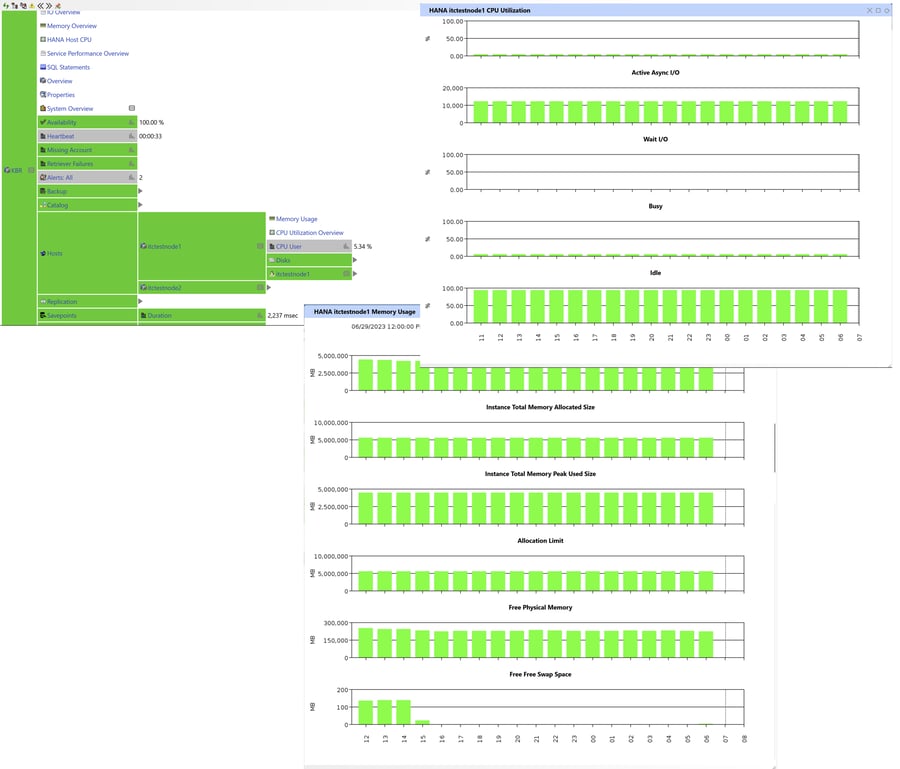Click the chart icon on Heartbeat row
Screen dimensions: 900x769
[131, 136]
